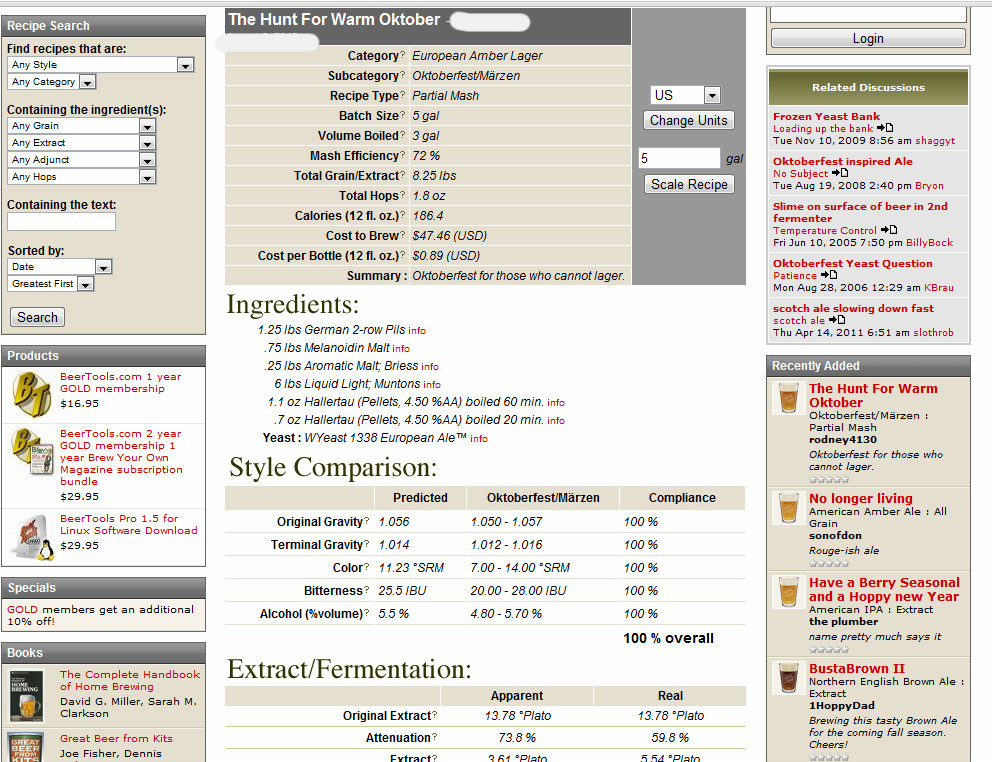Click beer glass icon beside Have a Berry Seasonal
The width and height of the screenshot is (992, 762).
[788, 592]
